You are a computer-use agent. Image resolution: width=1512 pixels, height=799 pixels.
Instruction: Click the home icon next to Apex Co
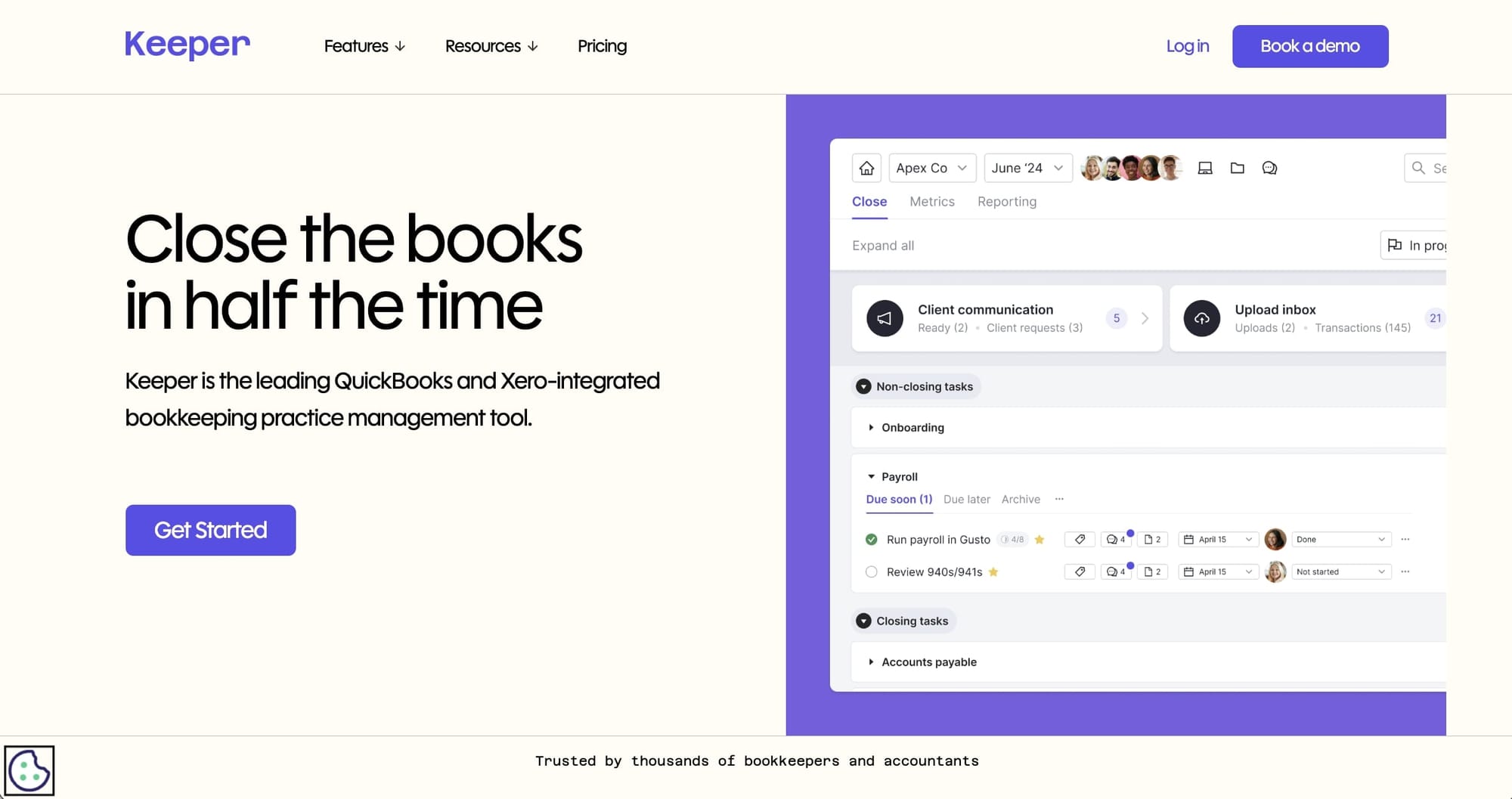tap(866, 168)
